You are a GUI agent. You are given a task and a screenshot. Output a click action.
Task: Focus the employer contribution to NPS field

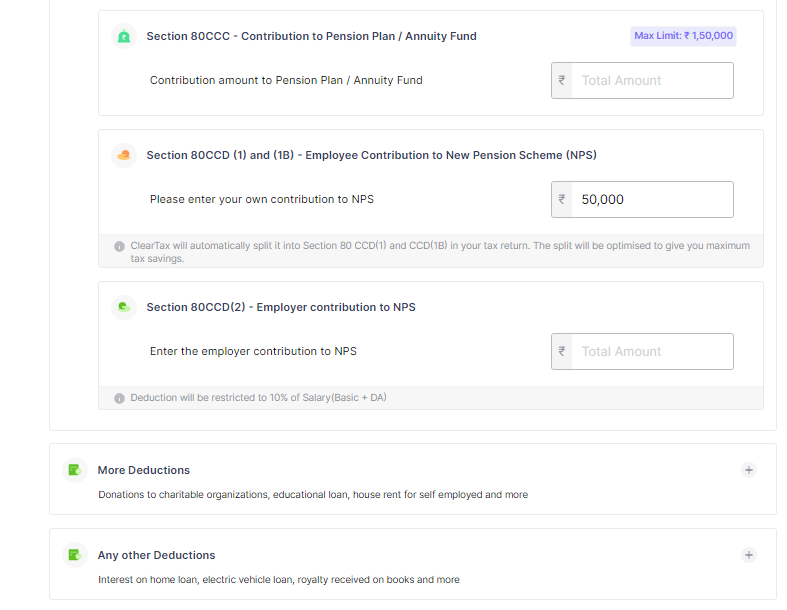point(642,351)
